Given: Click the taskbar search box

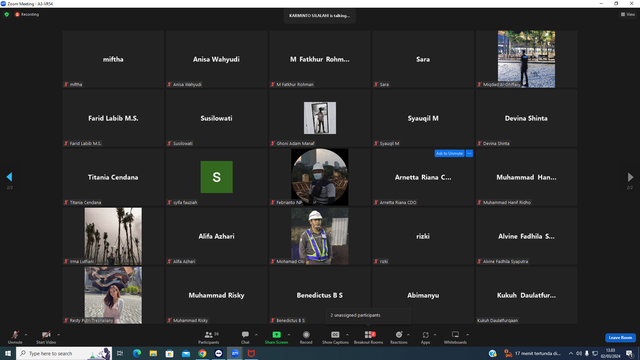Looking at the screenshot, I should [64, 353].
